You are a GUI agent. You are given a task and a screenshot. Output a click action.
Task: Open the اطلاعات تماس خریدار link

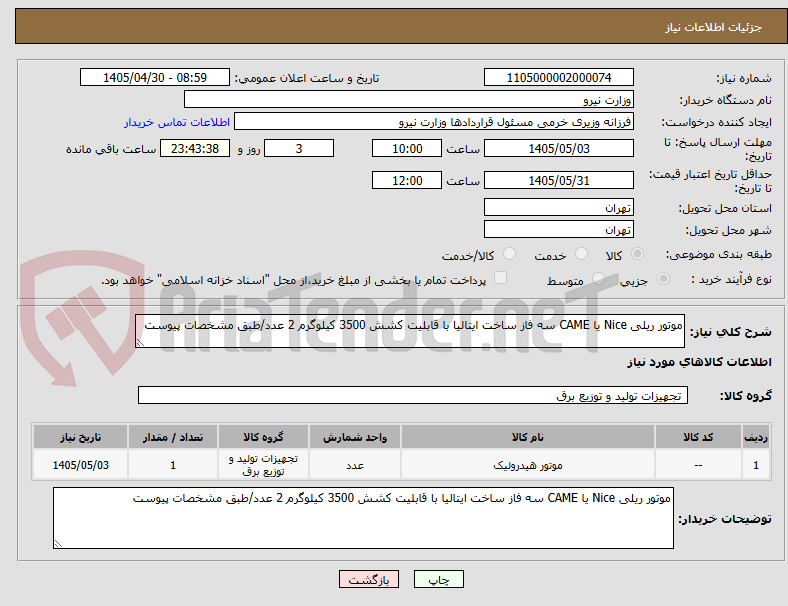pyautogui.click(x=177, y=122)
